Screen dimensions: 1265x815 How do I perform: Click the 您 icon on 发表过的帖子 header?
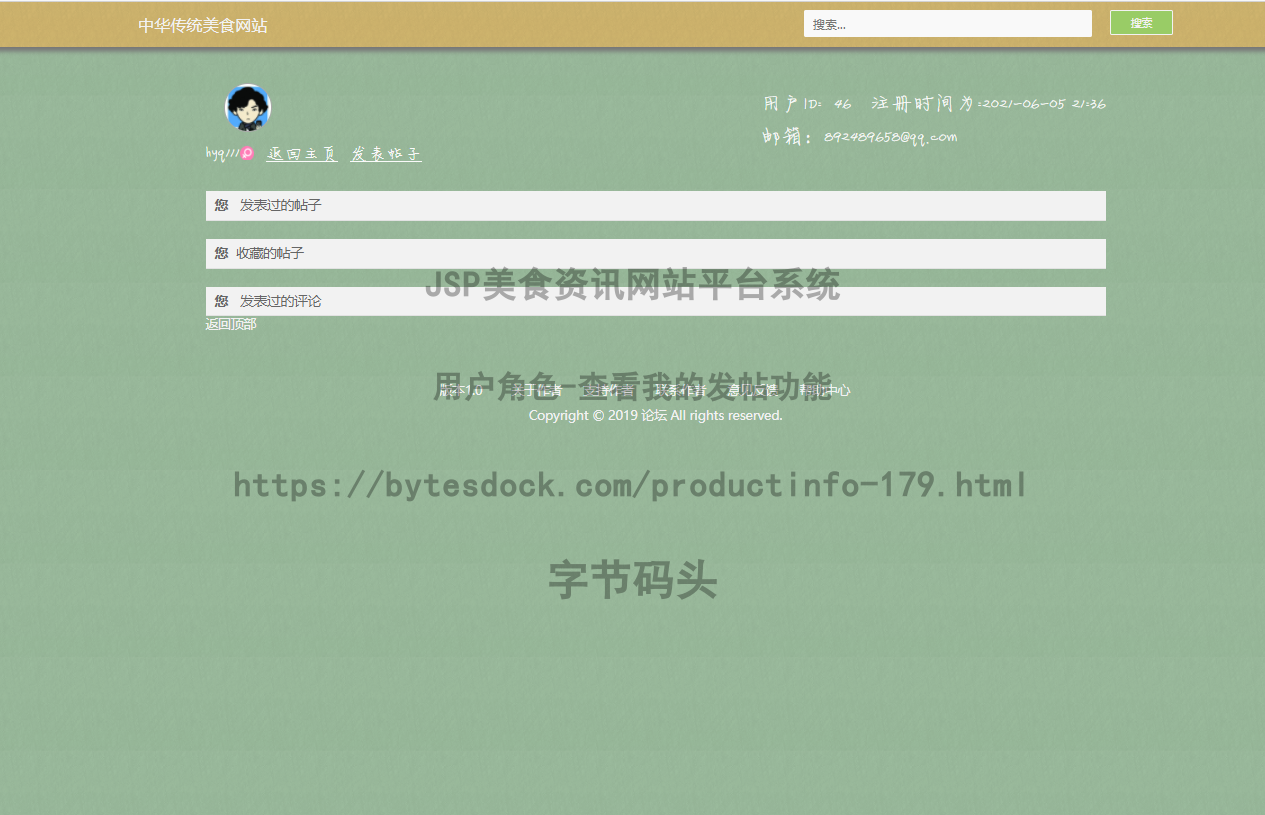221,205
